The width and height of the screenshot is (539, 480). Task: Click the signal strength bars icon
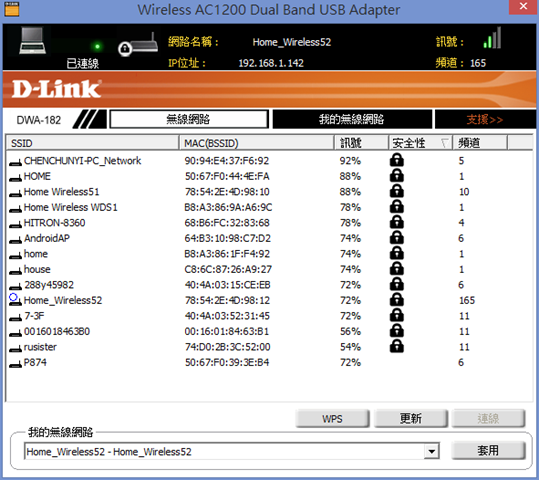coord(493,38)
